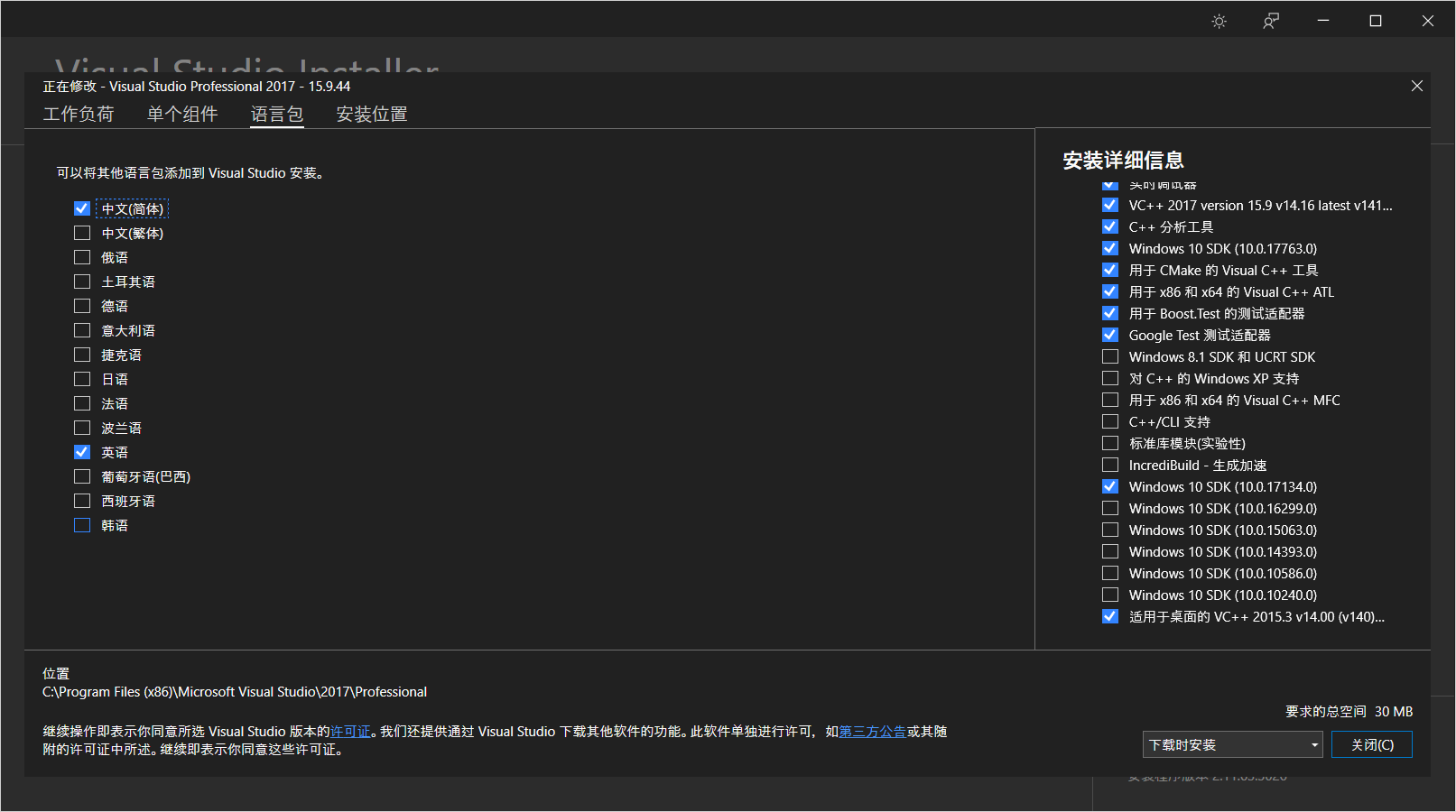The width and height of the screenshot is (1456, 812).
Task: Click the install path under 位置
Action: click(235, 692)
